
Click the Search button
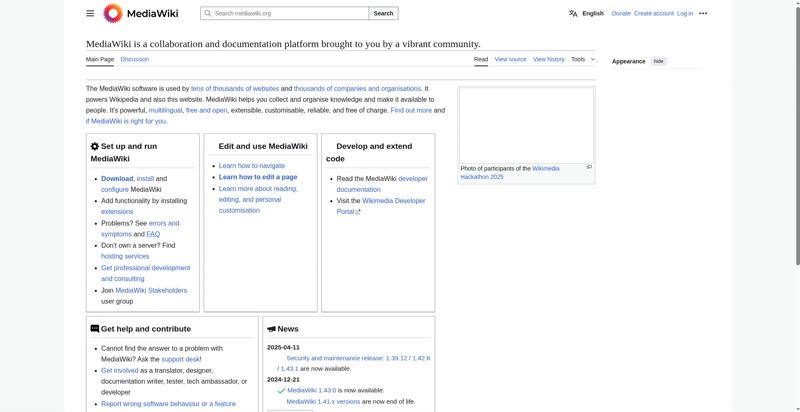pyautogui.click(x=383, y=13)
